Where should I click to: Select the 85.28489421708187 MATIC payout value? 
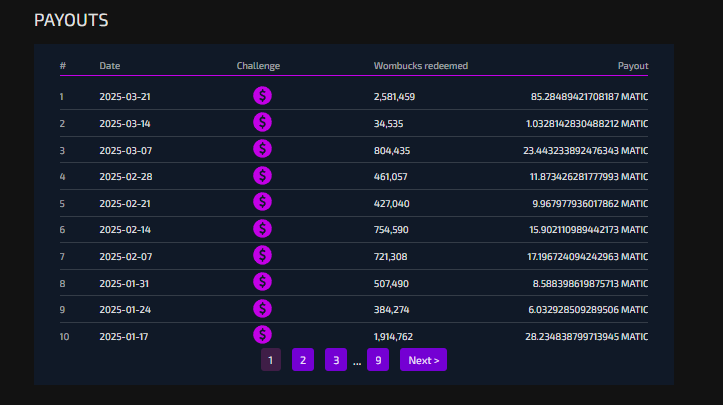(589, 96)
